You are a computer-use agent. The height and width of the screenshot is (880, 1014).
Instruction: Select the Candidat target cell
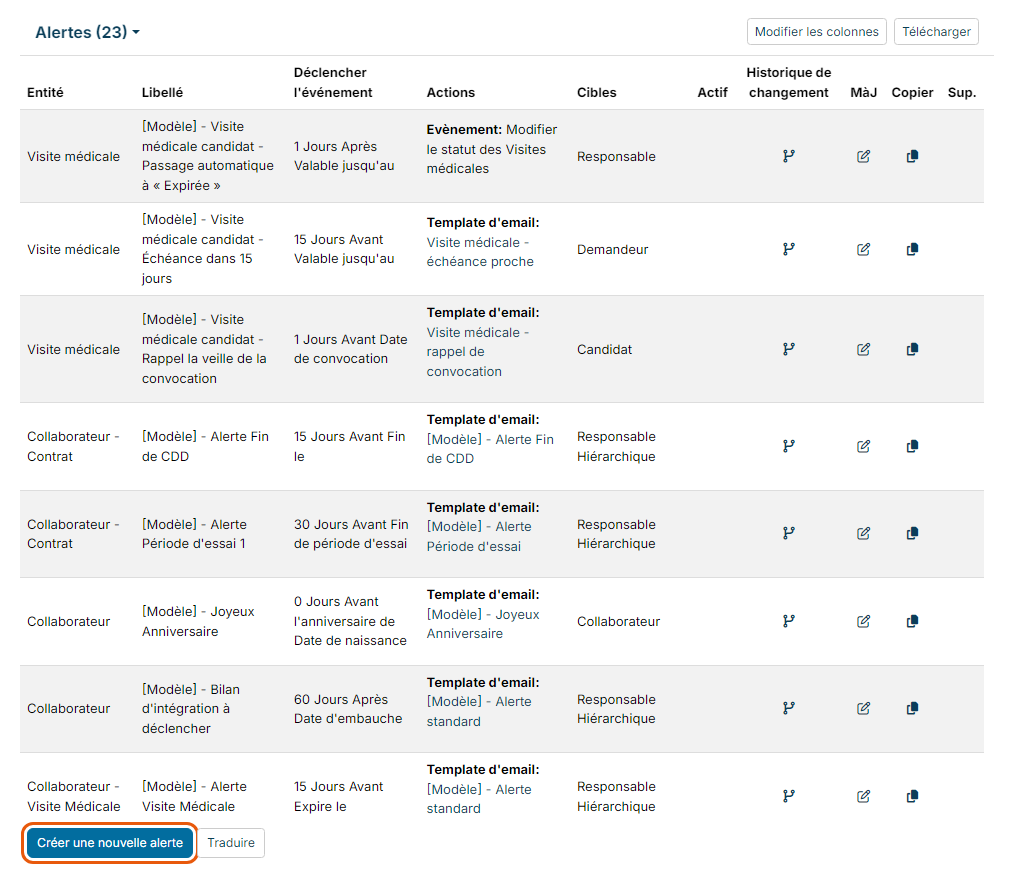coord(604,349)
